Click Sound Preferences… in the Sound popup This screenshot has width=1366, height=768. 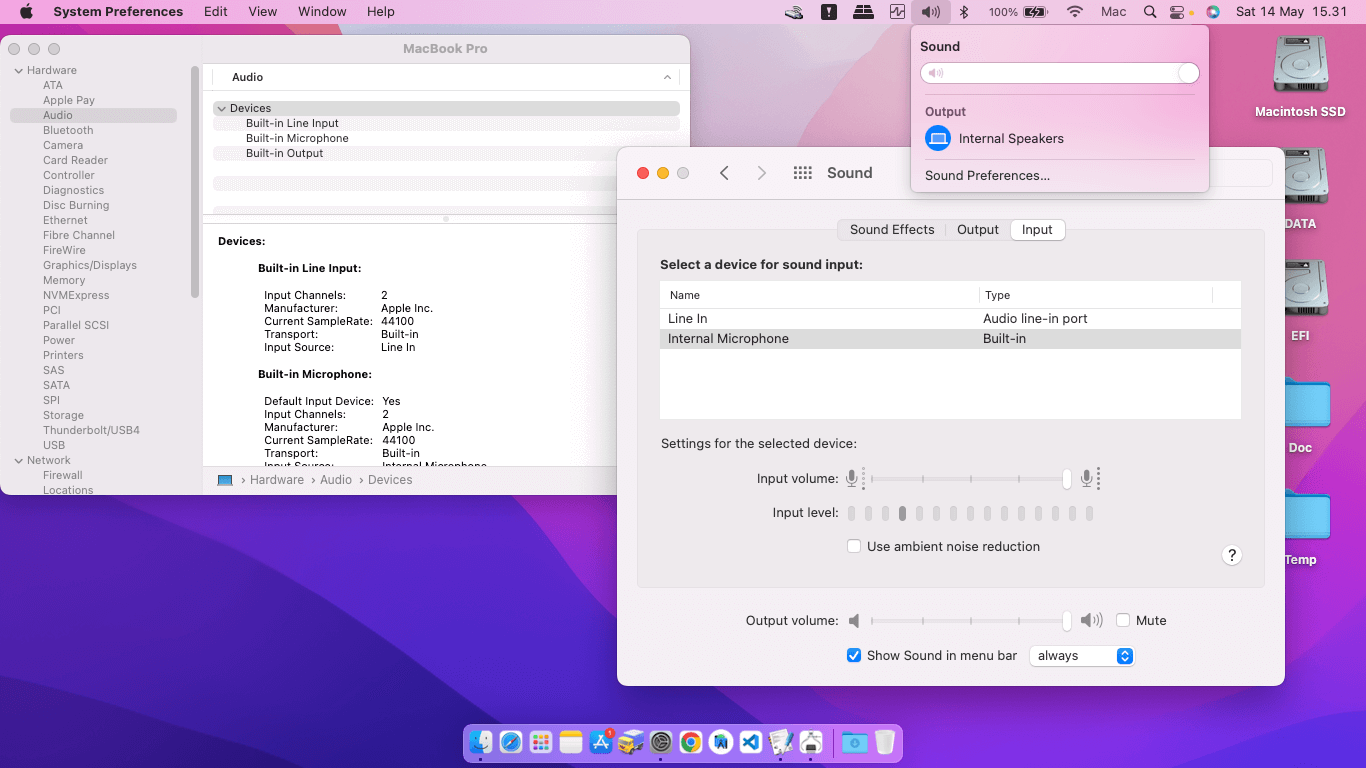[x=988, y=176]
